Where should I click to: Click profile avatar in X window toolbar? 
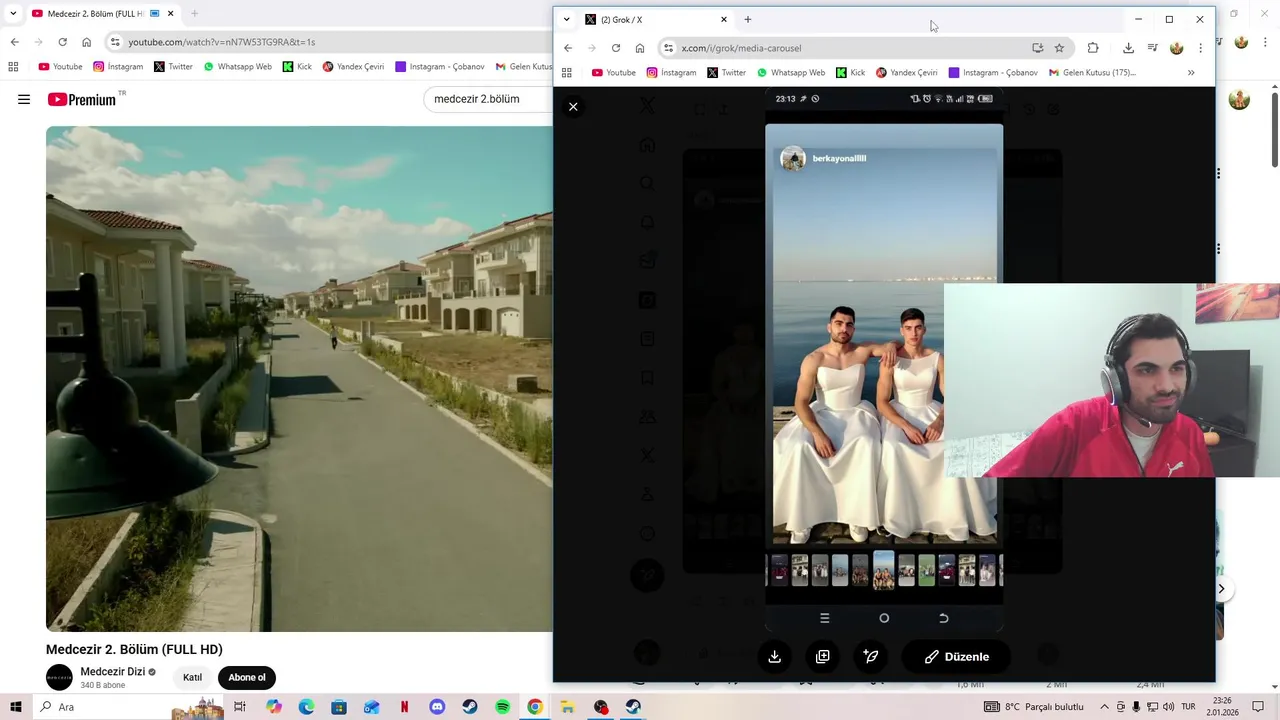(x=1177, y=48)
